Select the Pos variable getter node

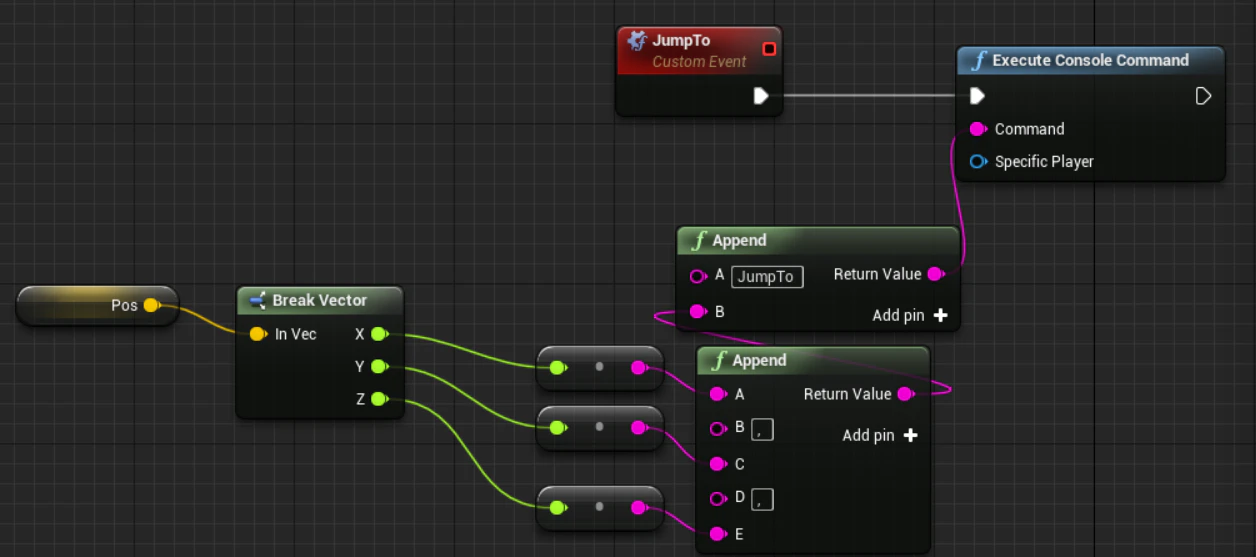click(x=97, y=305)
